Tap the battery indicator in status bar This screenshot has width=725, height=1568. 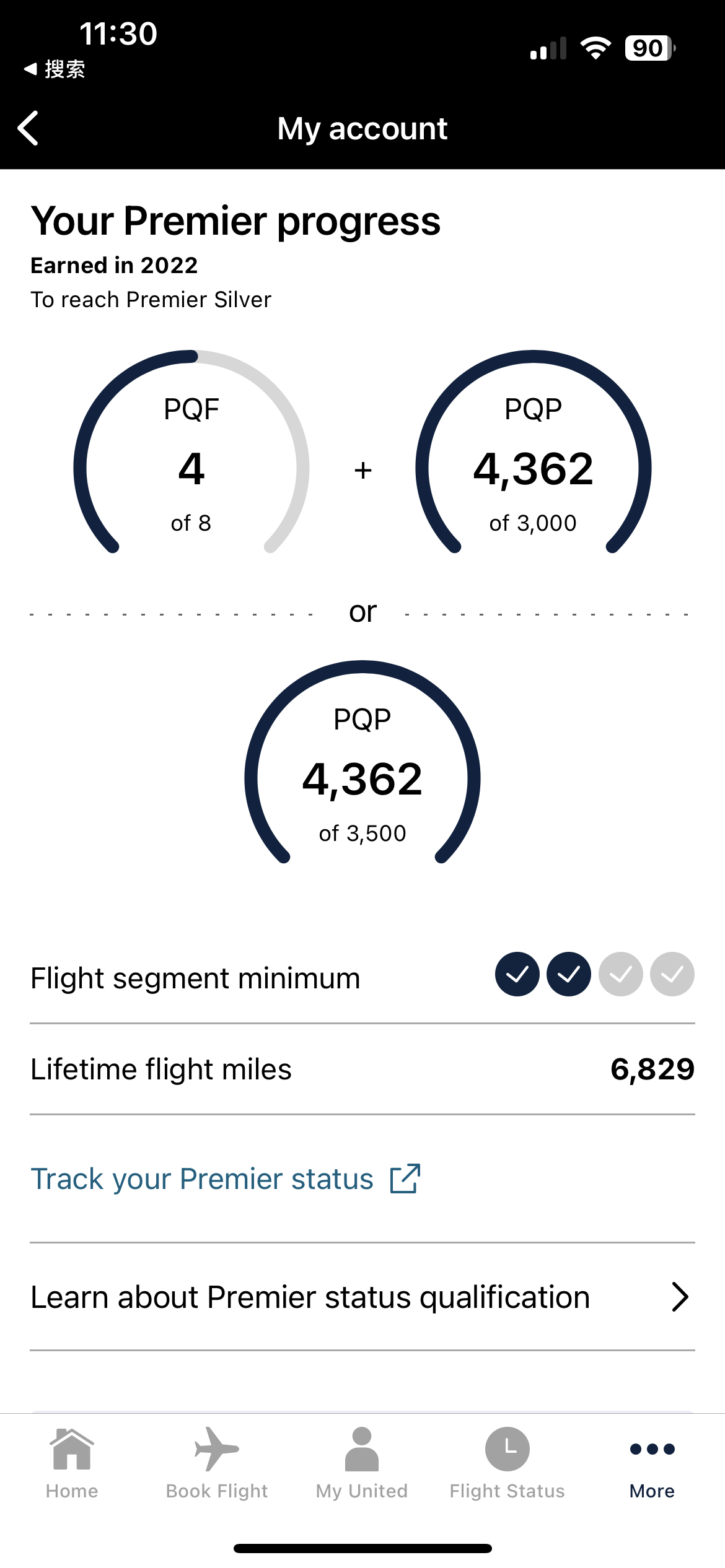[650, 48]
